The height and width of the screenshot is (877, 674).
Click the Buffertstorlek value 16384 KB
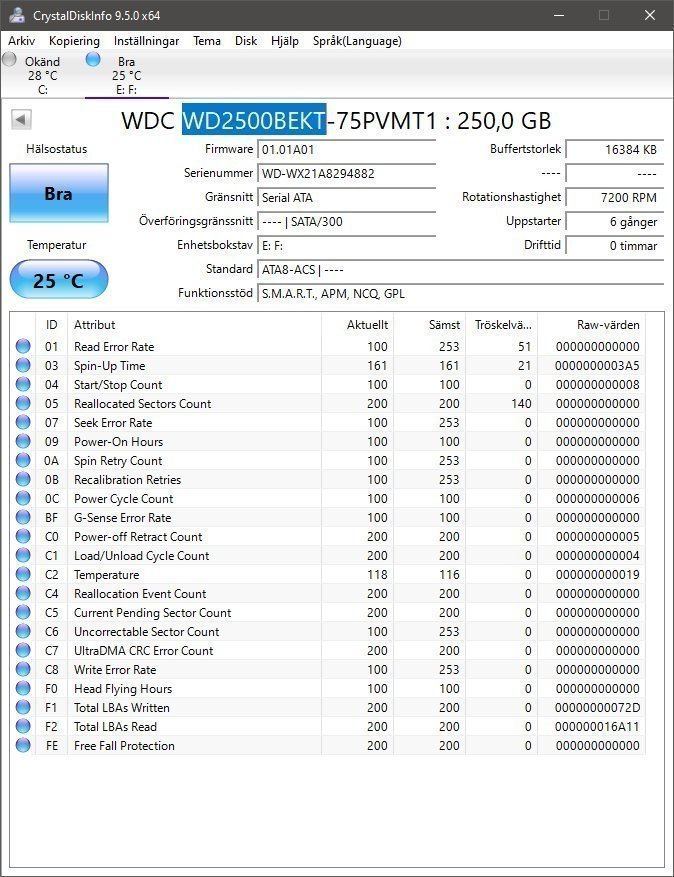click(x=615, y=149)
